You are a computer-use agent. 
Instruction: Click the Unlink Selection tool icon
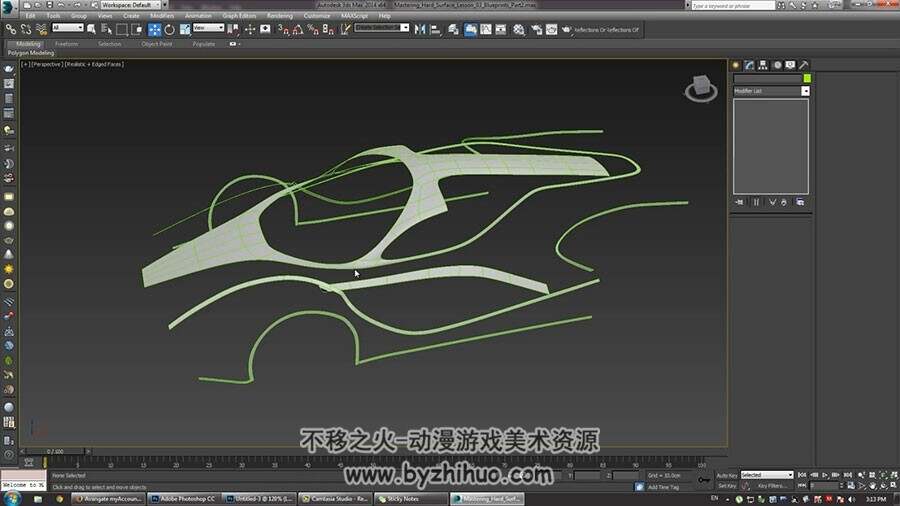point(26,29)
